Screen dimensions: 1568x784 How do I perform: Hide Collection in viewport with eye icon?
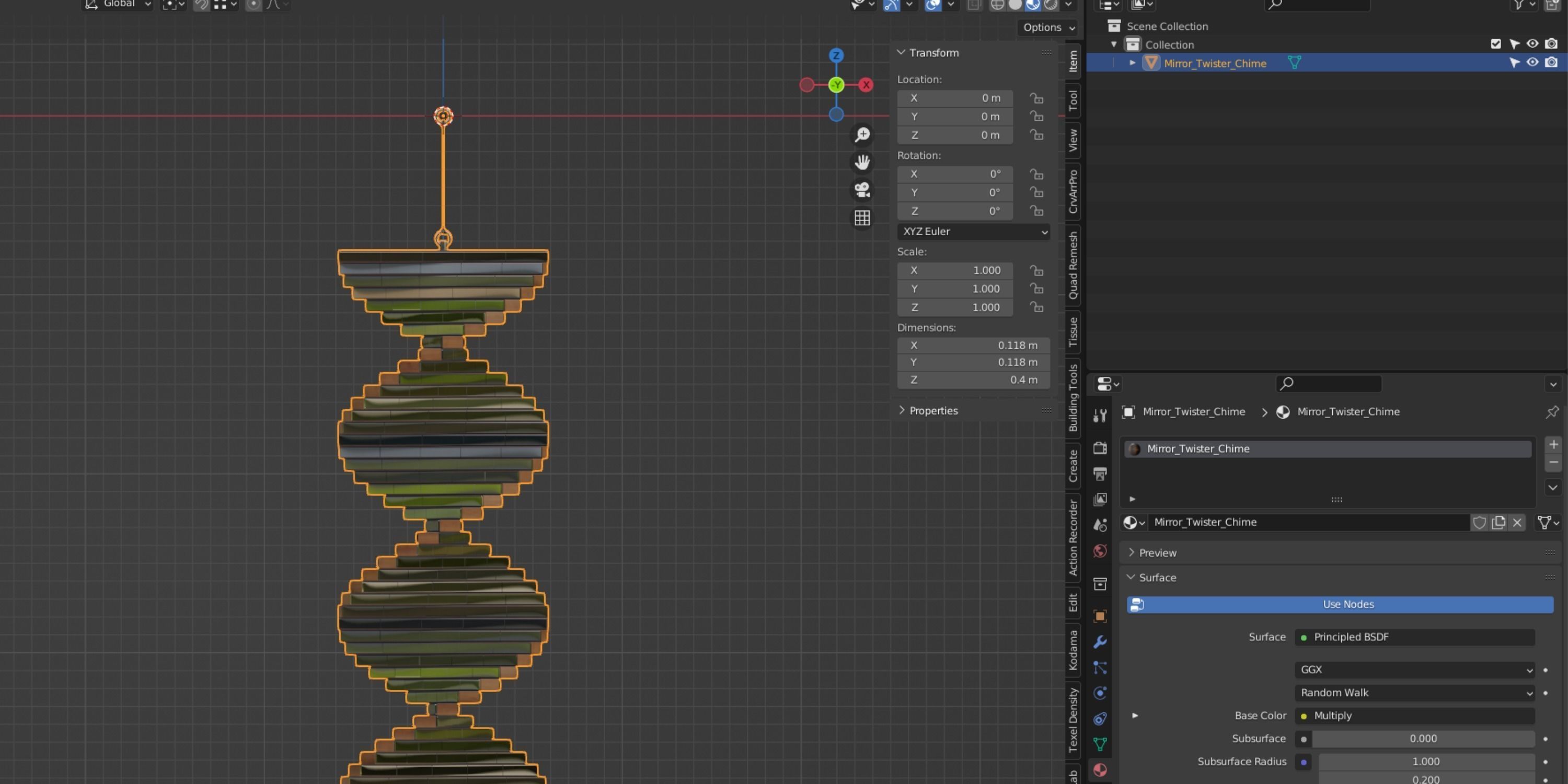click(1532, 44)
